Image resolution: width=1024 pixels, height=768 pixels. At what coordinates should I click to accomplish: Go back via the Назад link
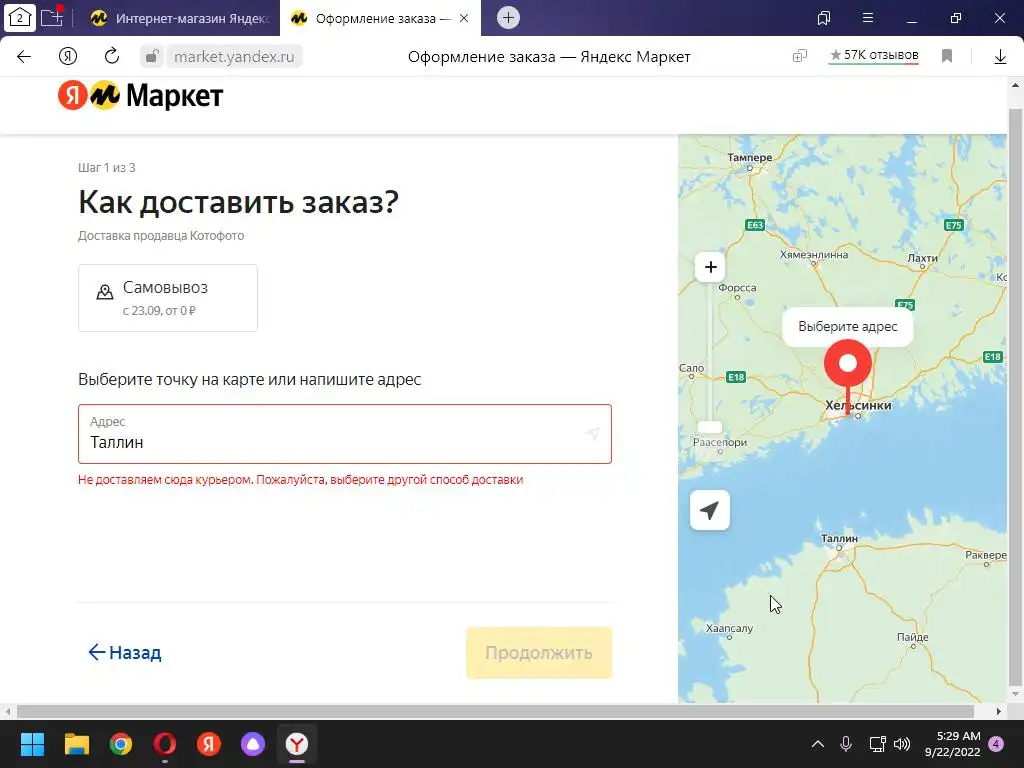point(125,652)
